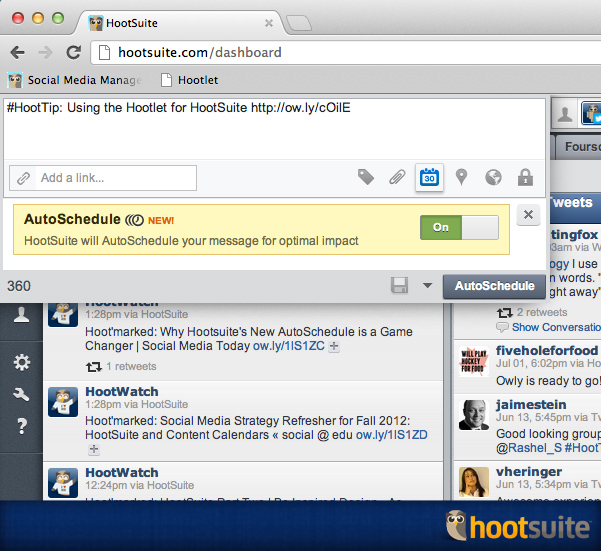
Task: Click the 360 character counter
Action: pyautogui.click(x=19, y=286)
